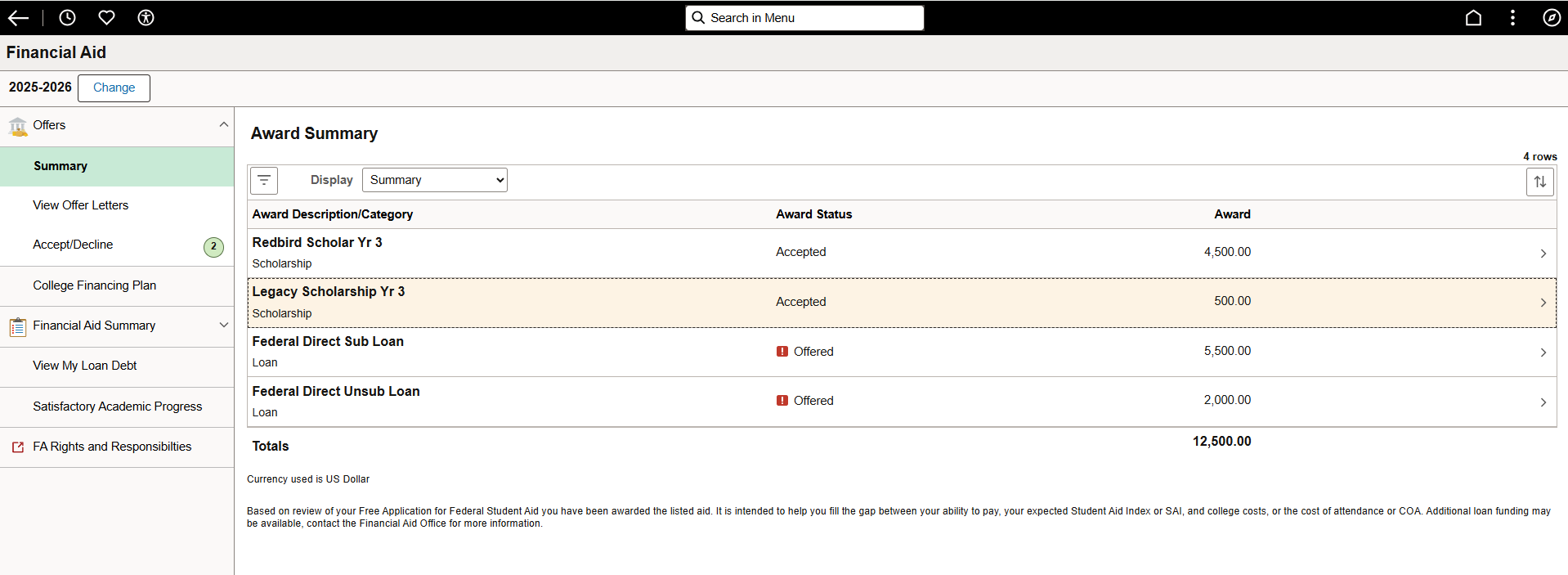Click Accepted status for Legacy Scholarship

click(801, 302)
